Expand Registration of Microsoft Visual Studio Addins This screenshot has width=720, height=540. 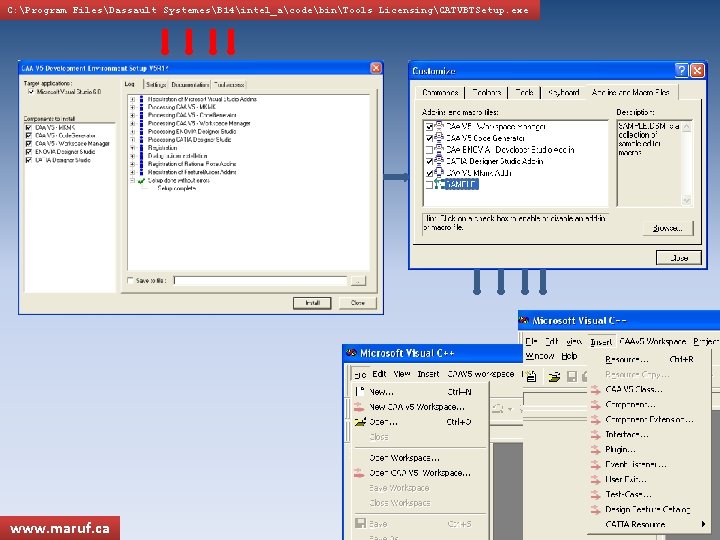[x=133, y=99]
